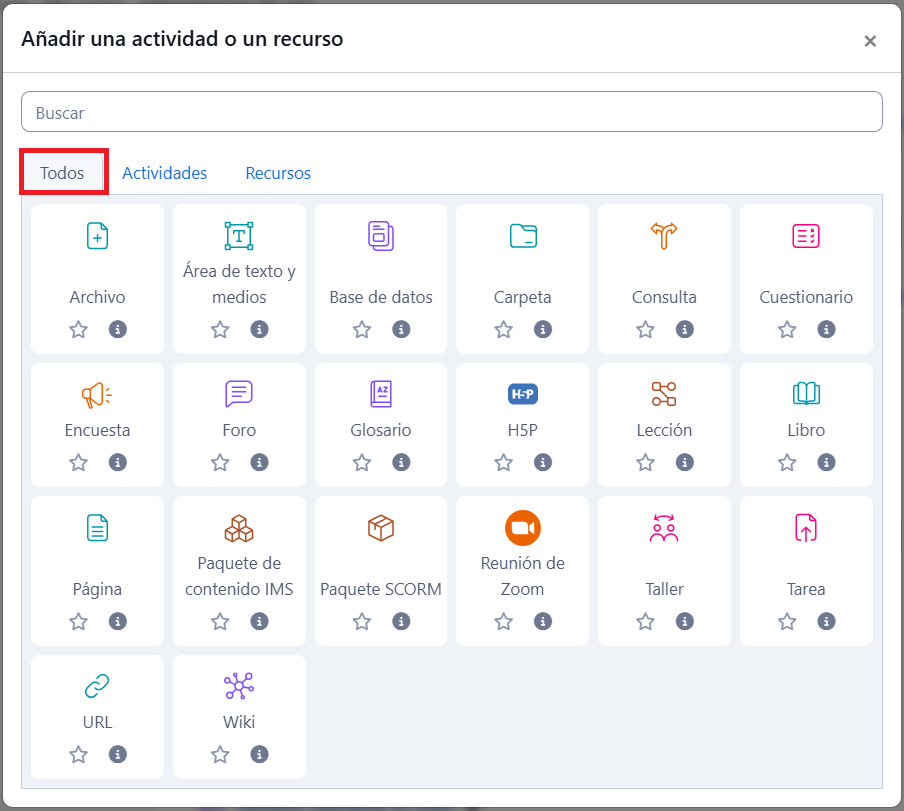Select the Archivo resource icon

point(97,236)
